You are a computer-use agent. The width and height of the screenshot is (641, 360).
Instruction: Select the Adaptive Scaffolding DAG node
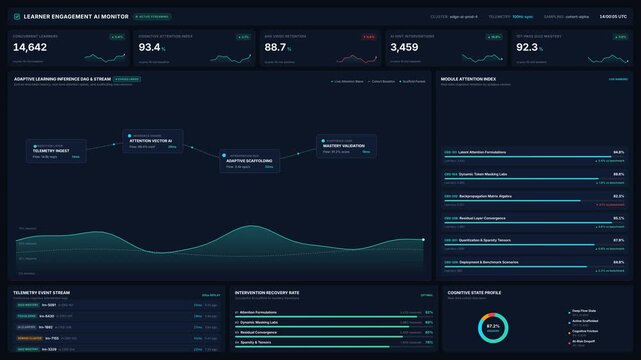pyautogui.click(x=249, y=161)
